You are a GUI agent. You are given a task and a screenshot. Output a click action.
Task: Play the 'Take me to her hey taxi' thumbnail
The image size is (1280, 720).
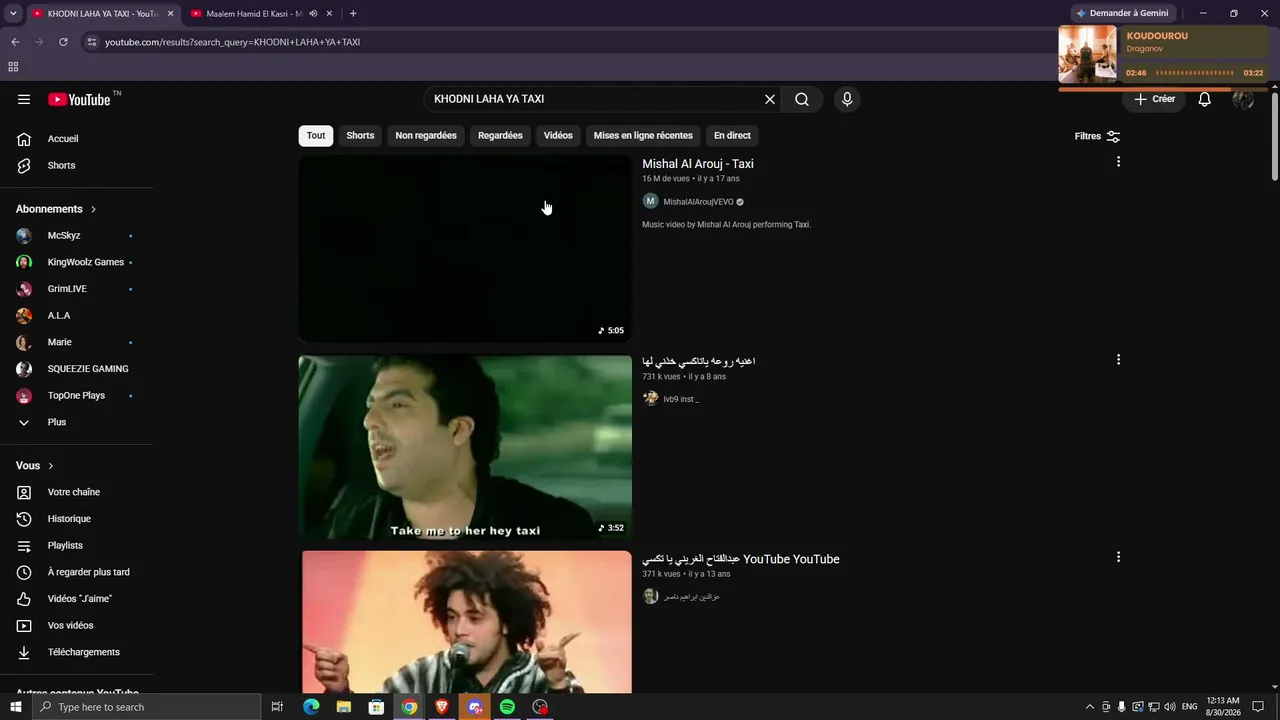(465, 447)
